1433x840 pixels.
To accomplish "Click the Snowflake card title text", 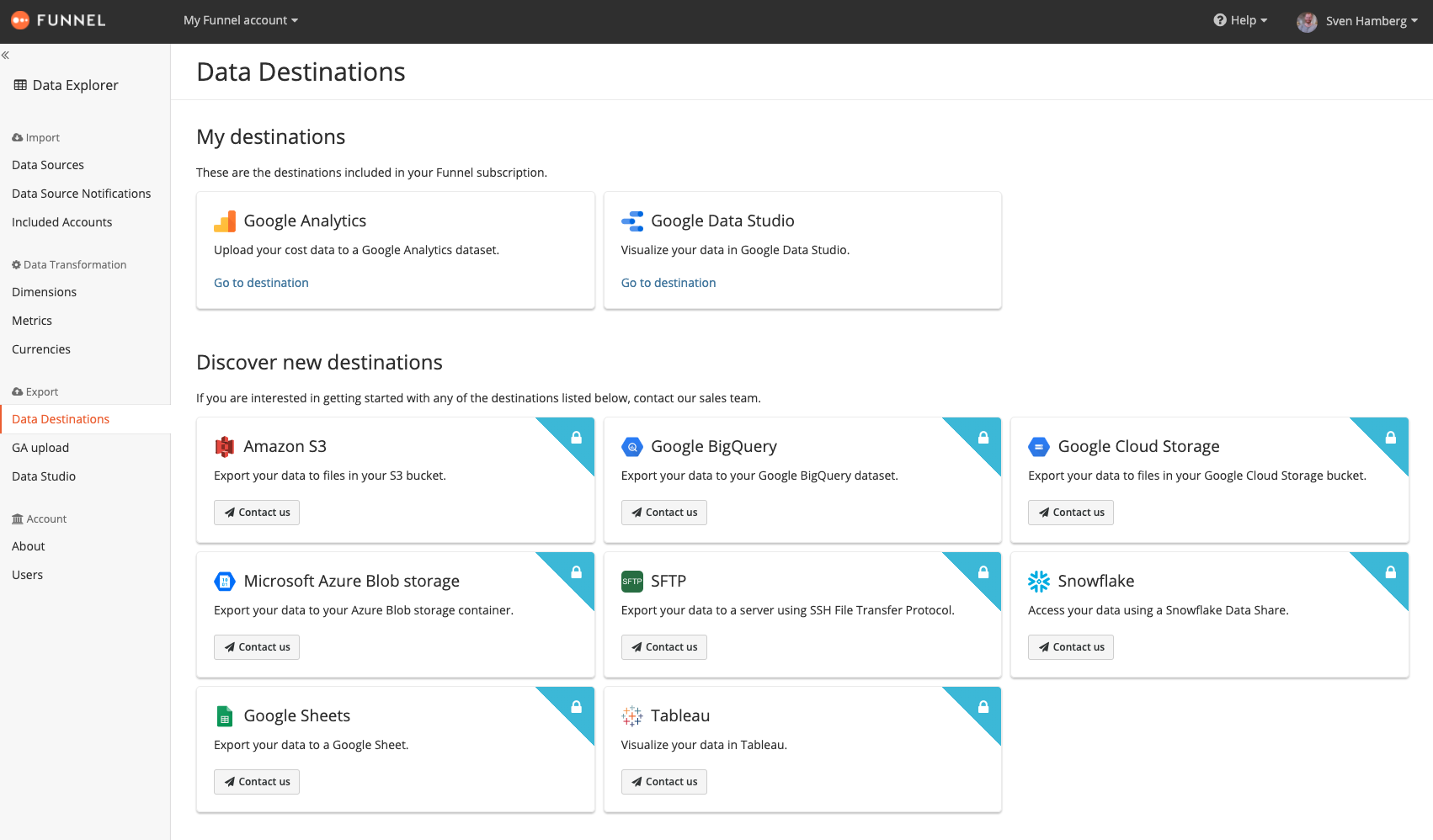I will [1096, 582].
